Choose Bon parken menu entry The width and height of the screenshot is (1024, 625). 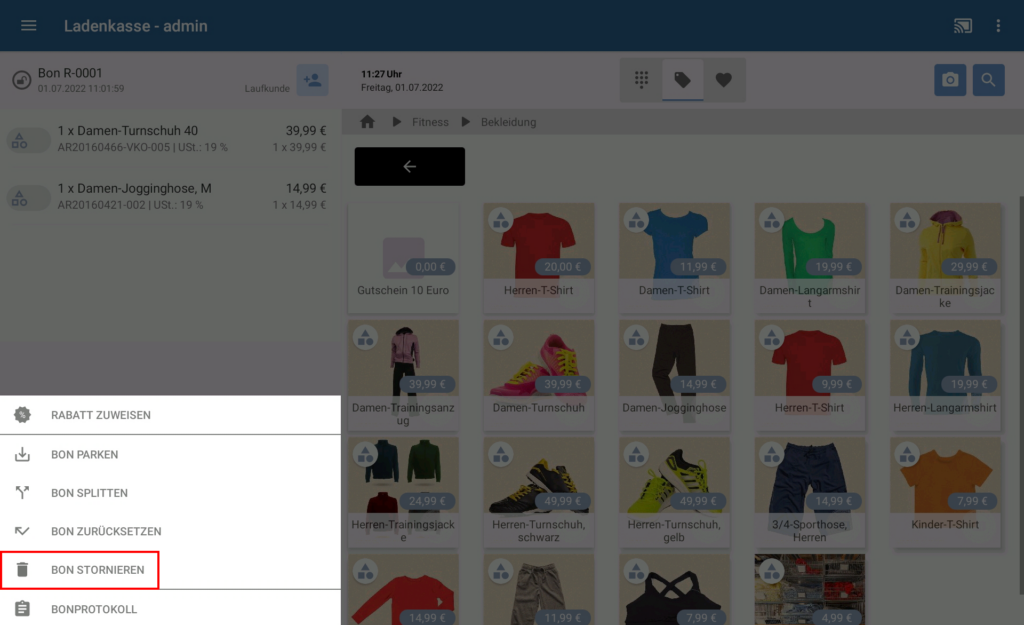coord(85,455)
